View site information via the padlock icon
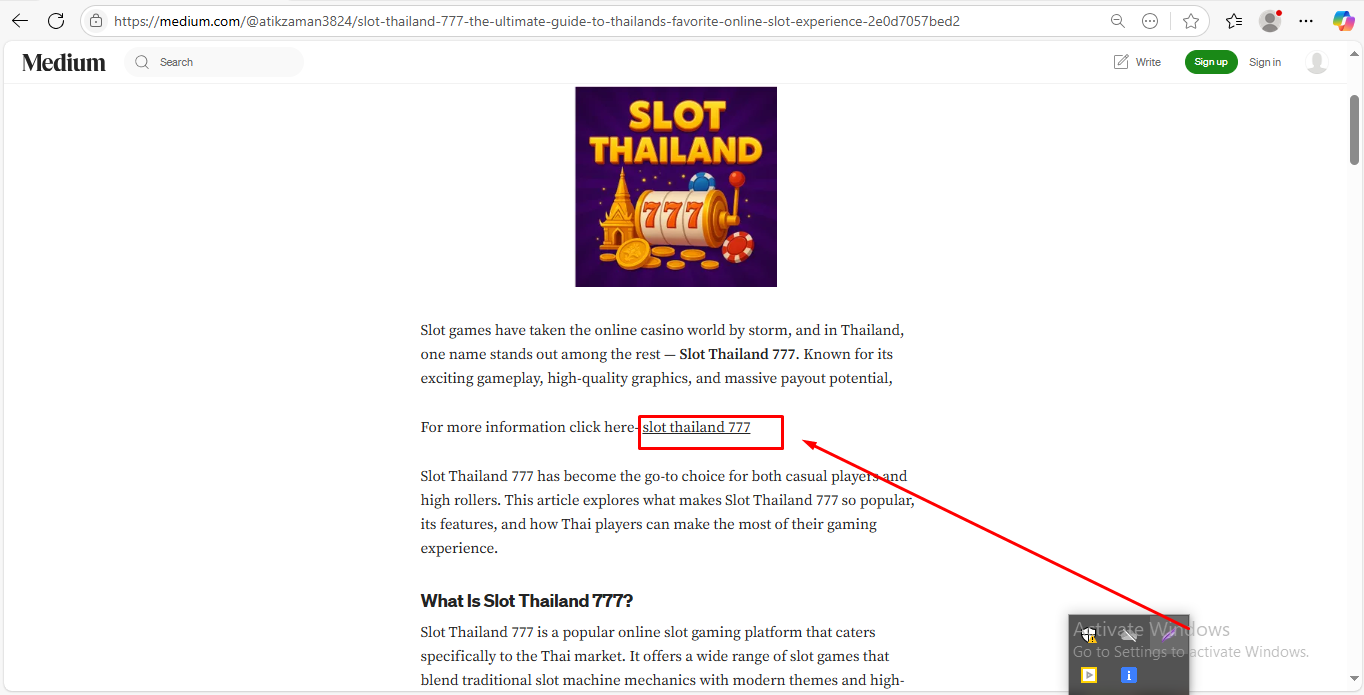The width and height of the screenshot is (1364, 695). (x=96, y=20)
